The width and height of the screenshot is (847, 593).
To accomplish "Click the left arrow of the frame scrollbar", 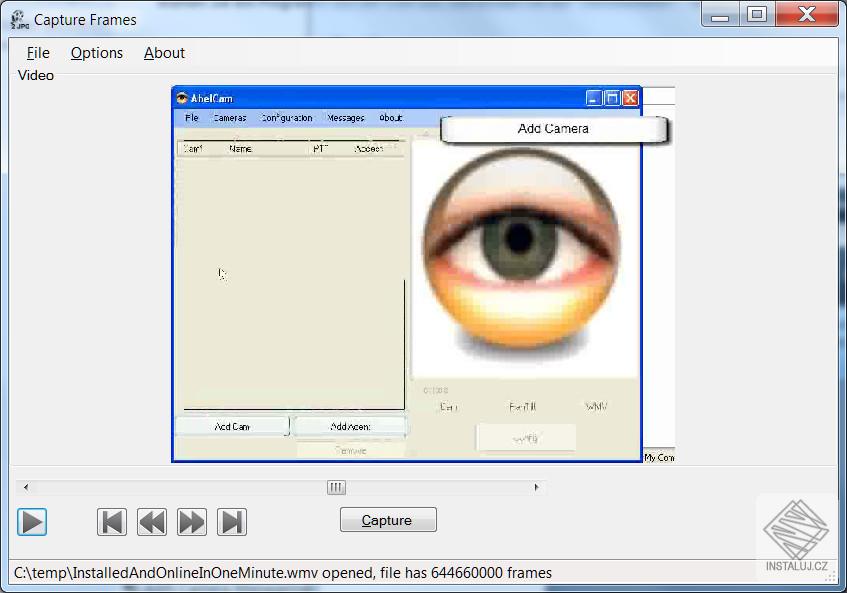I will pyautogui.click(x=26, y=487).
